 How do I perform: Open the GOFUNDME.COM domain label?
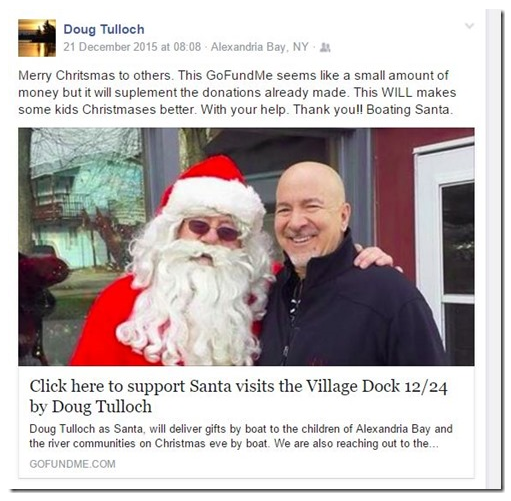(72, 464)
